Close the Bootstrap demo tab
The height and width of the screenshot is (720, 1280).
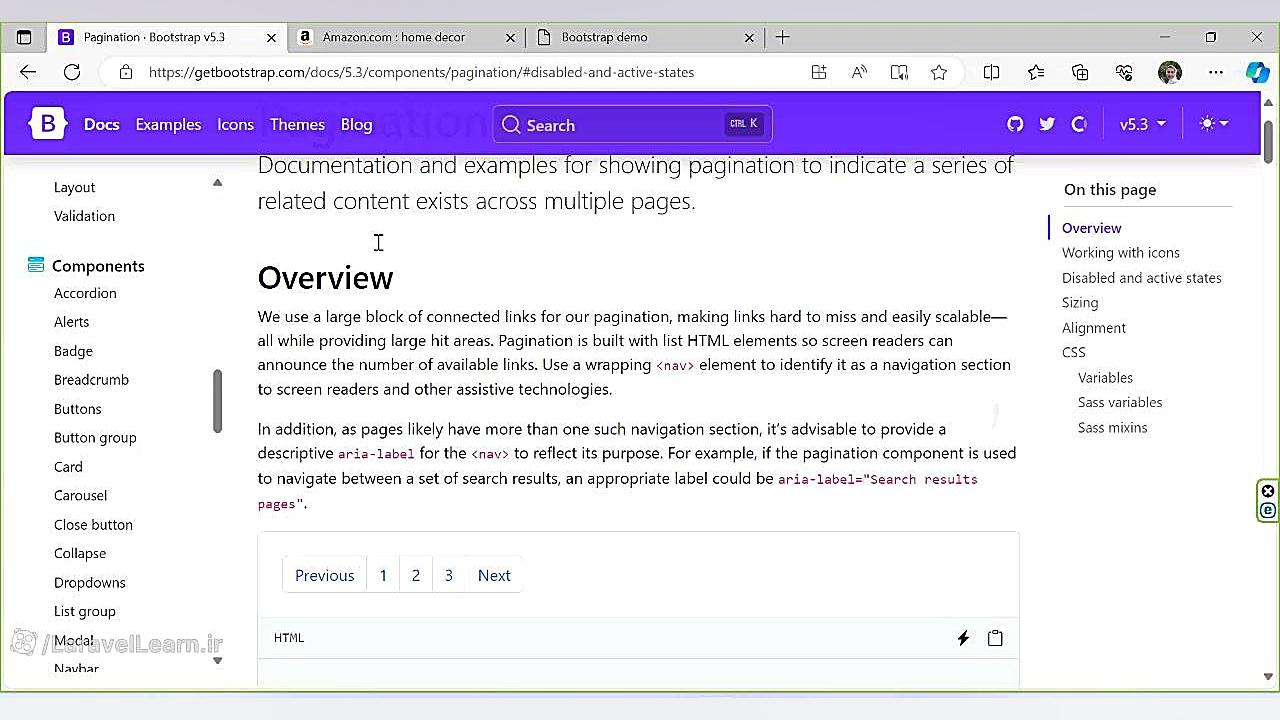[749, 37]
